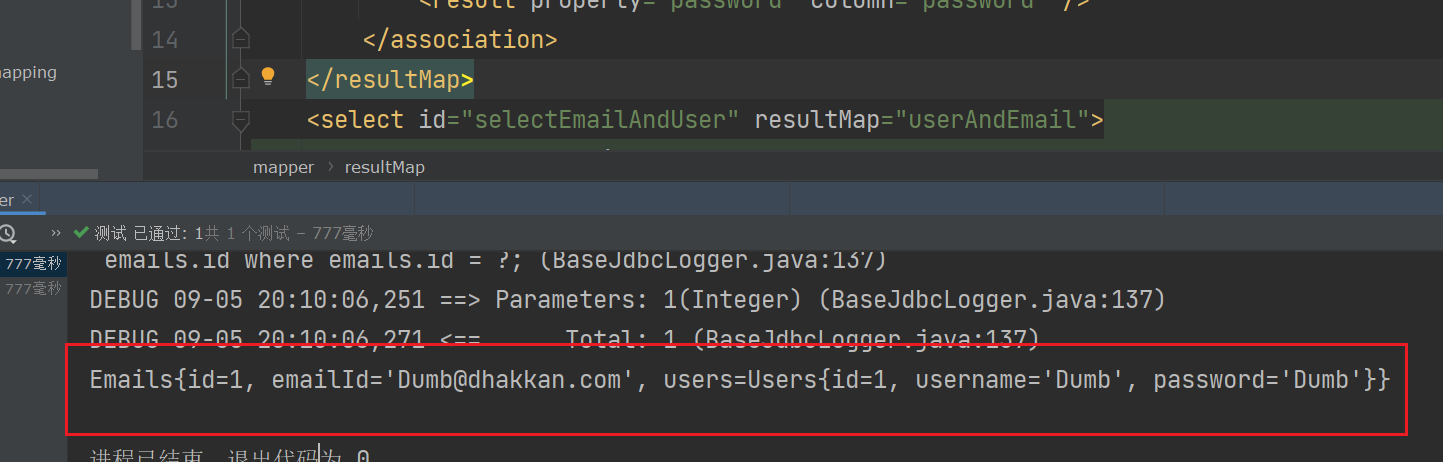Select the mapper breadcrumb
The height and width of the screenshot is (462, 1443).
click(283, 168)
